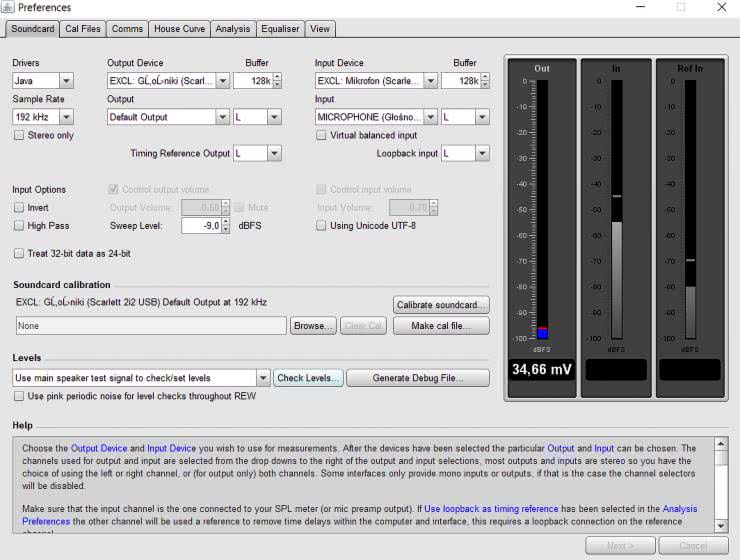Enable the High Pass checkbox
Screen dimensions: 740x560
pos(19,226)
